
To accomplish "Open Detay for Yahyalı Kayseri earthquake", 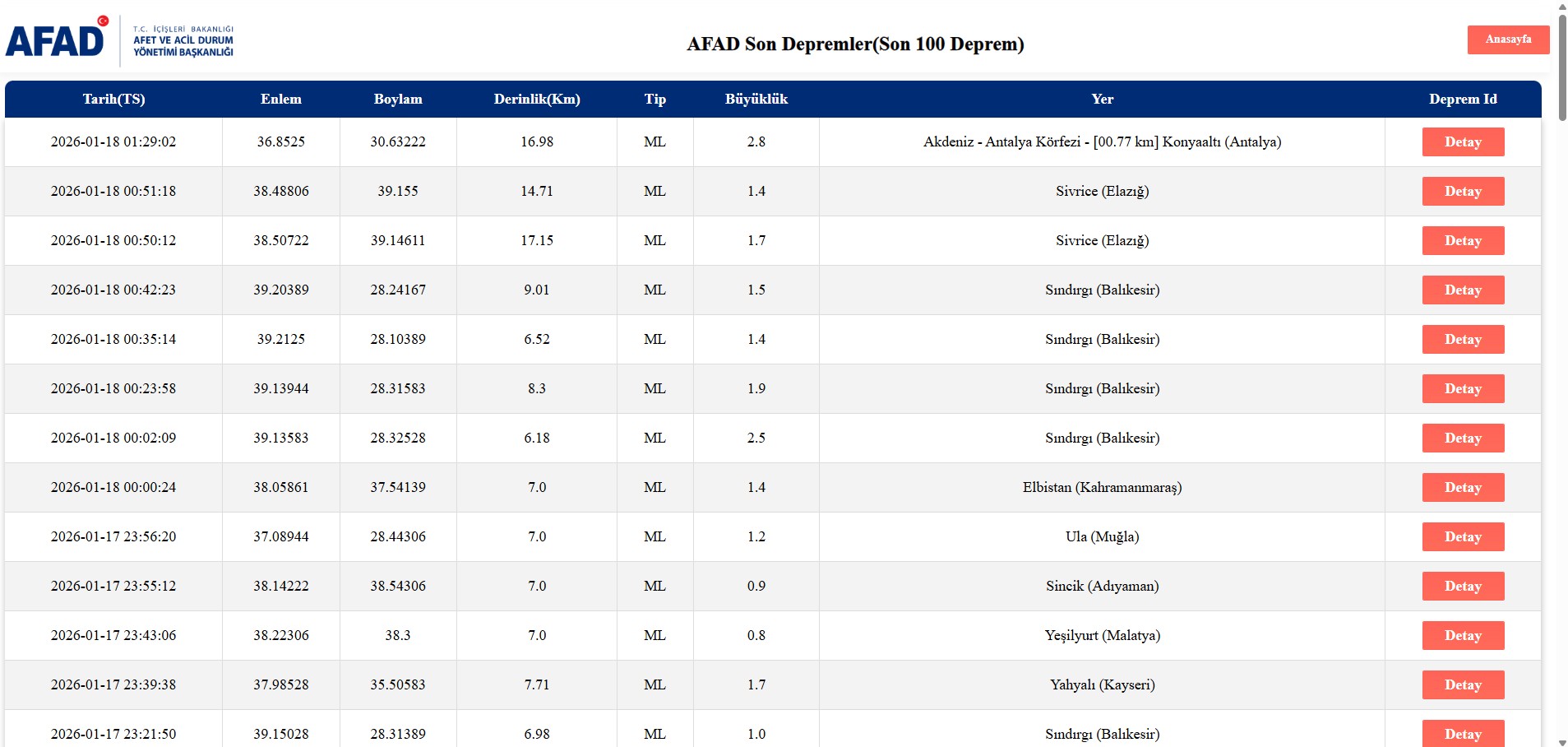I will coord(1463,684).
